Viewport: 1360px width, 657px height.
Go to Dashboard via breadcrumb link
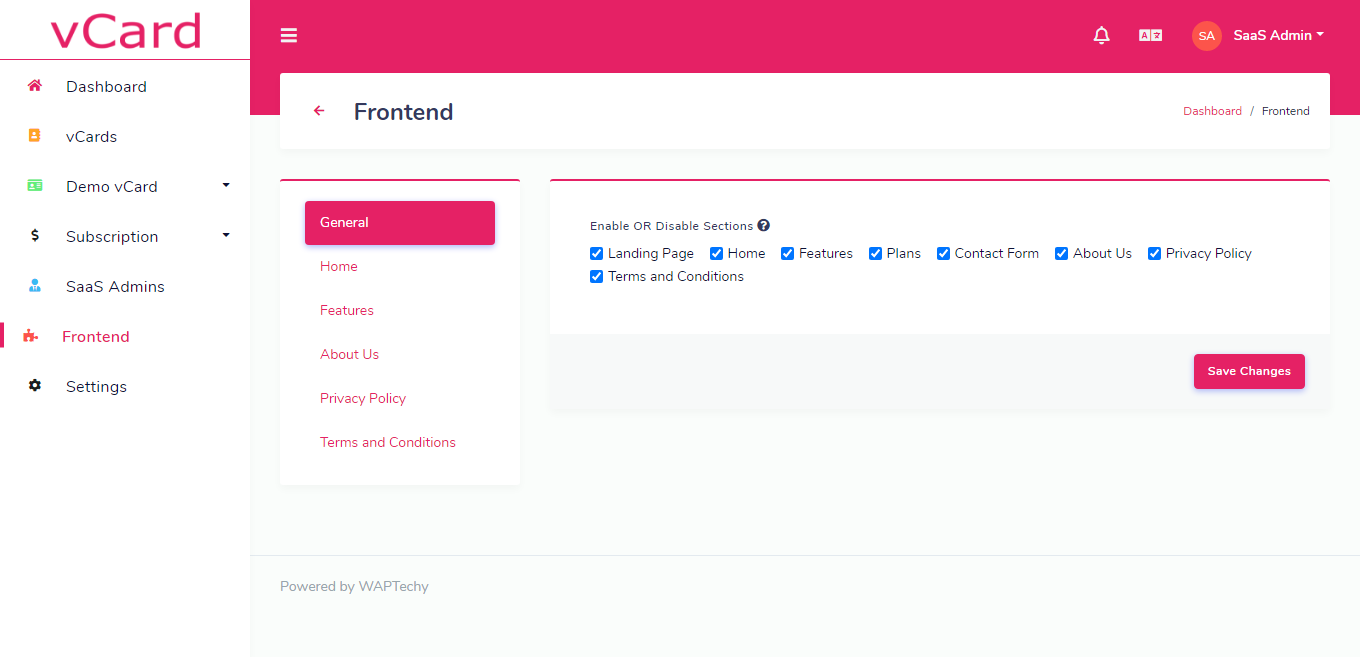pyautogui.click(x=1212, y=111)
